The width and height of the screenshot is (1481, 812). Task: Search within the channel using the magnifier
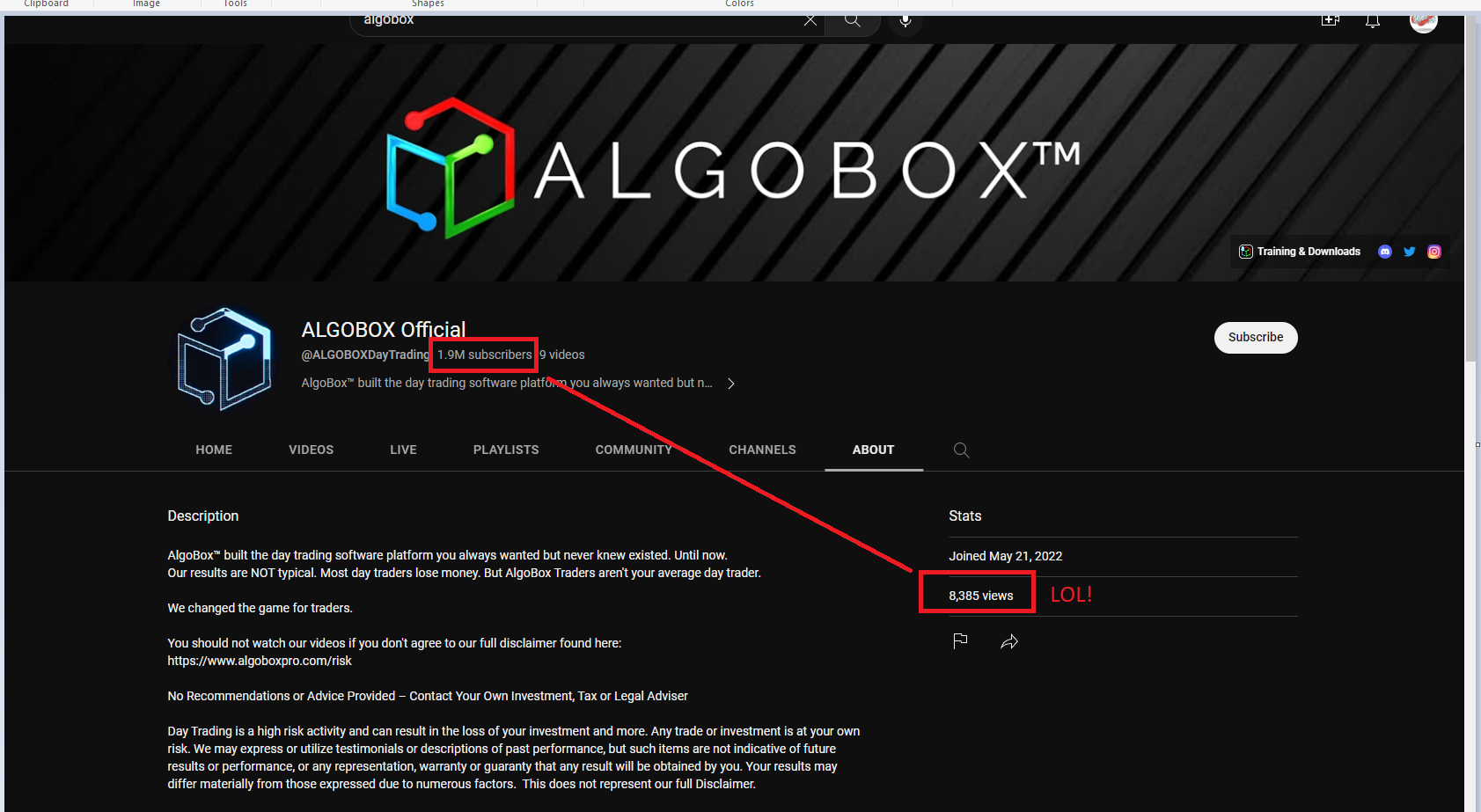(962, 450)
